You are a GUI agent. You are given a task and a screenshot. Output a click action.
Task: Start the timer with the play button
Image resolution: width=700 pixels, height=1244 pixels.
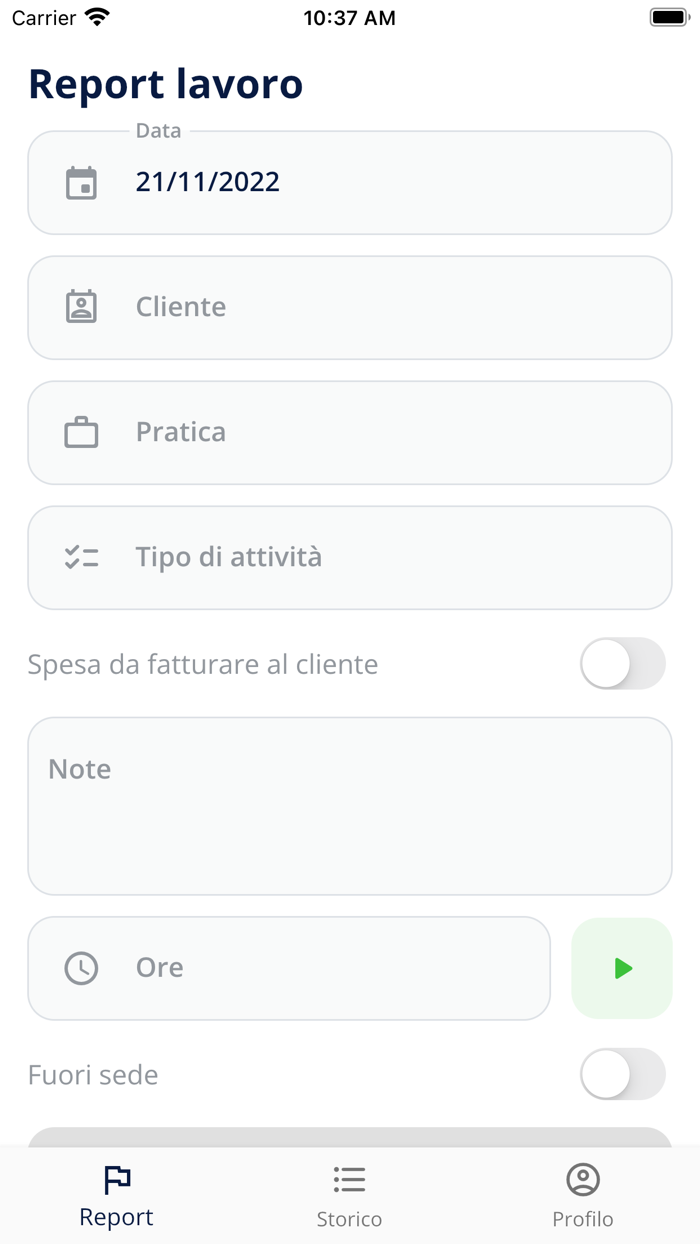pos(622,968)
